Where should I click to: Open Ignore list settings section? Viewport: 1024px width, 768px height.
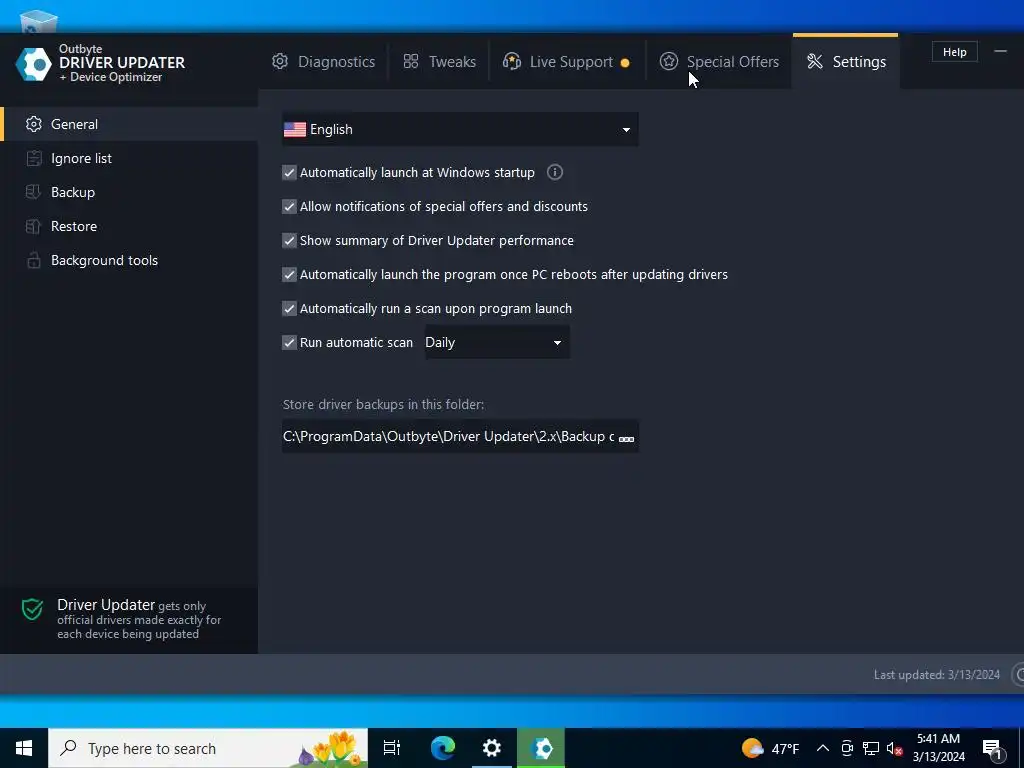pos(129,158)
